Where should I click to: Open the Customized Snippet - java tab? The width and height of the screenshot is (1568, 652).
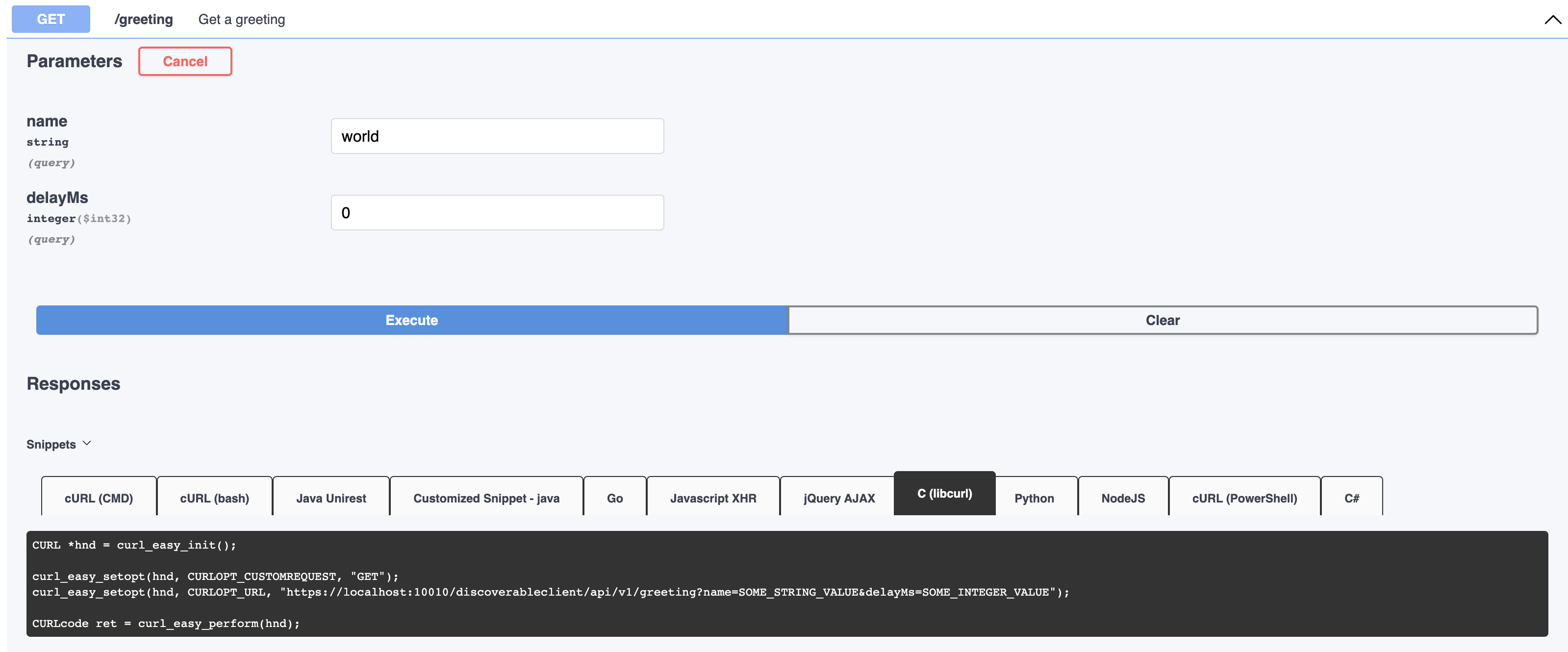(486, 498)
